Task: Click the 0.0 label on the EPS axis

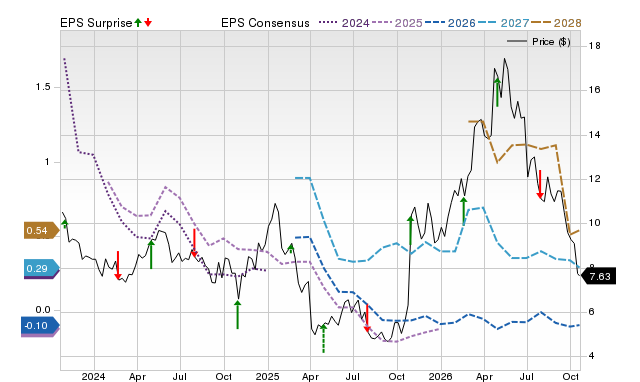Action: (43, 310)
